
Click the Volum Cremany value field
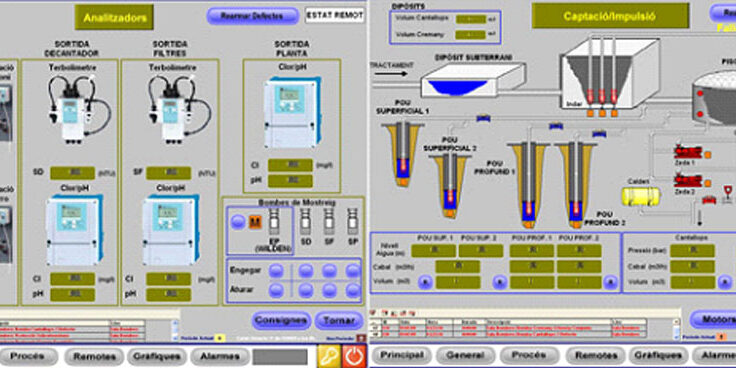coord(471,35)
